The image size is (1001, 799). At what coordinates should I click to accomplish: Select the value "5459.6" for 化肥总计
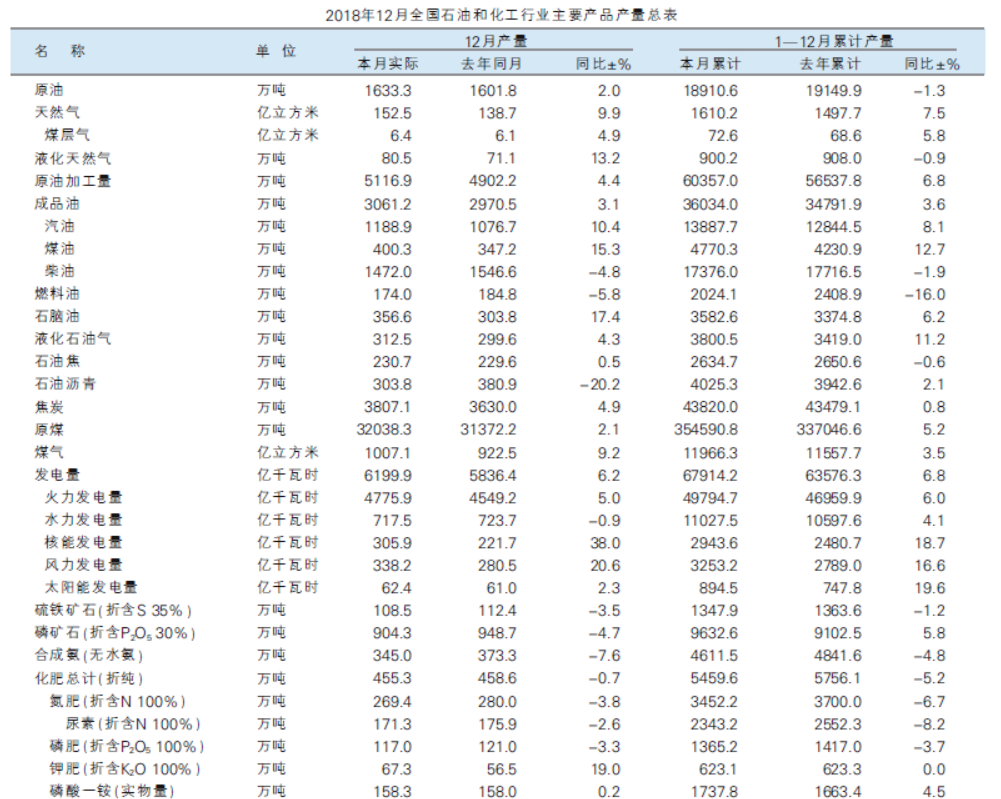tap(714, 679)
